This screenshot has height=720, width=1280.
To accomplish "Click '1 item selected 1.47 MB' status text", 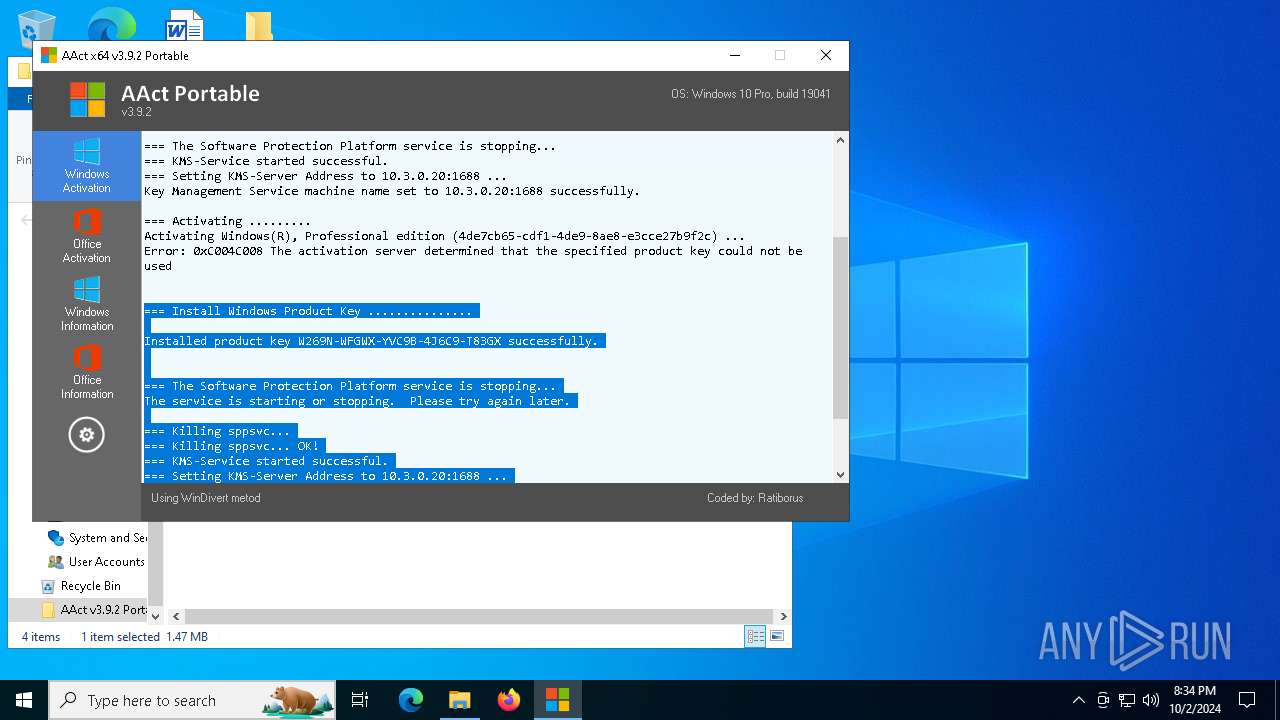I will point(144,637).
